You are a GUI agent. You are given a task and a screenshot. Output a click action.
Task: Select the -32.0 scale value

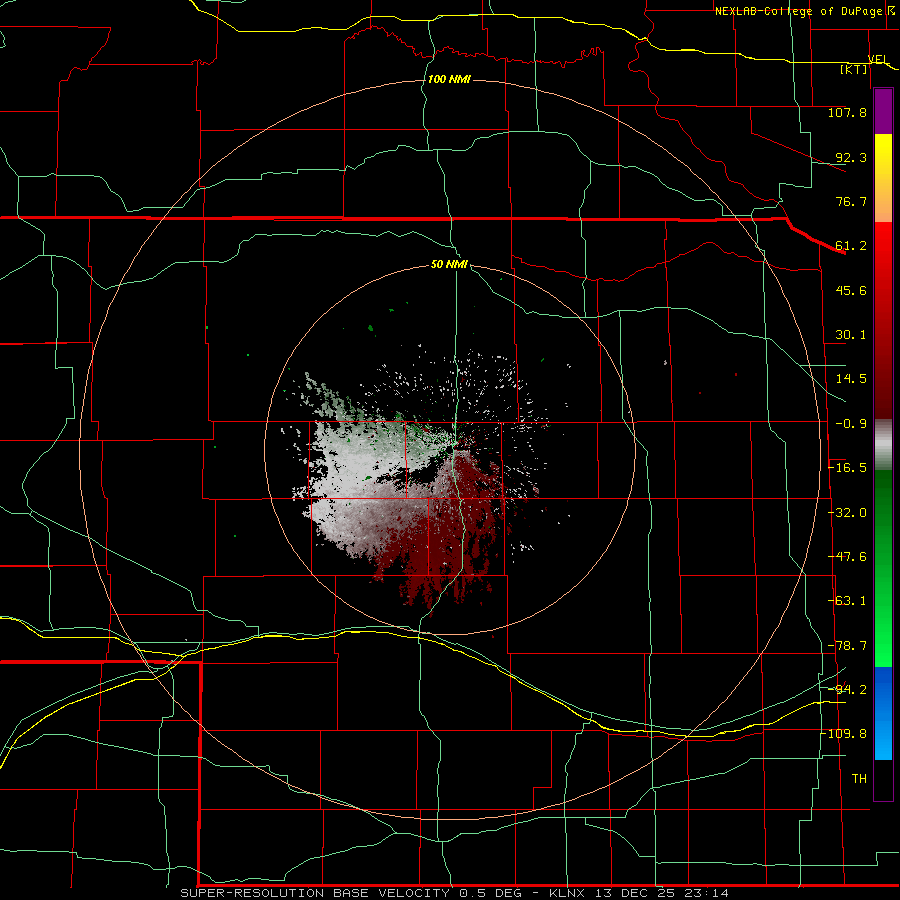(x=847, y=513)
